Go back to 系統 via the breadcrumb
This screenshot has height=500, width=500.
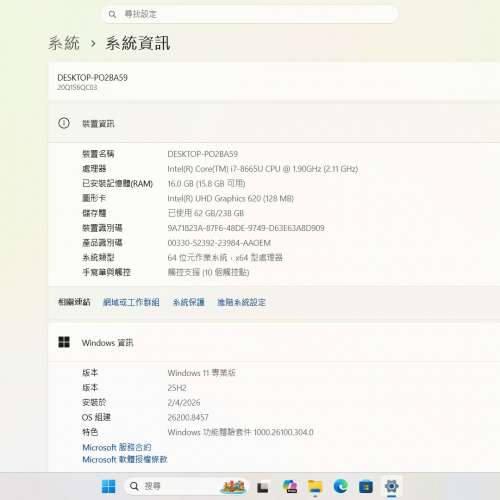tap(64, 43)
